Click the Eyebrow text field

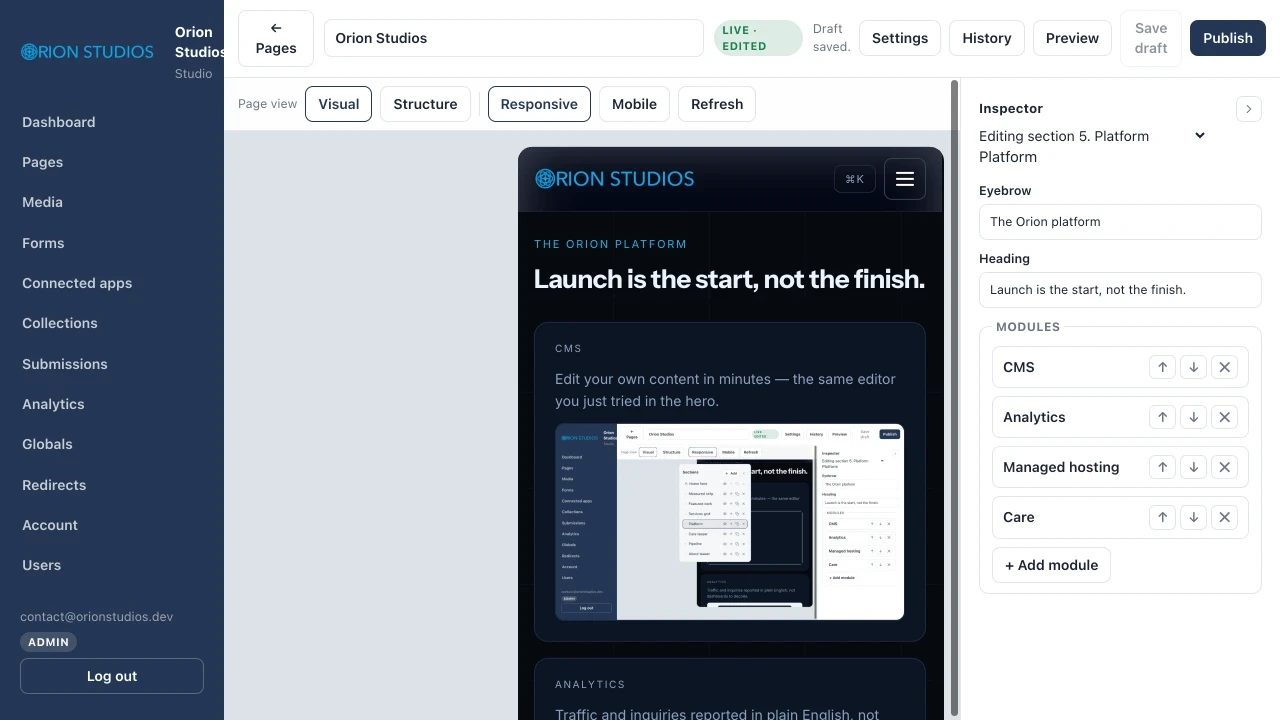click(1120, 222)
